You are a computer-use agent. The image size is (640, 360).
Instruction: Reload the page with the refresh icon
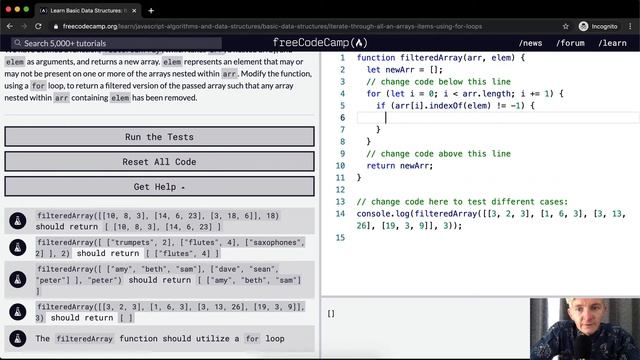[x=38, y=26]
